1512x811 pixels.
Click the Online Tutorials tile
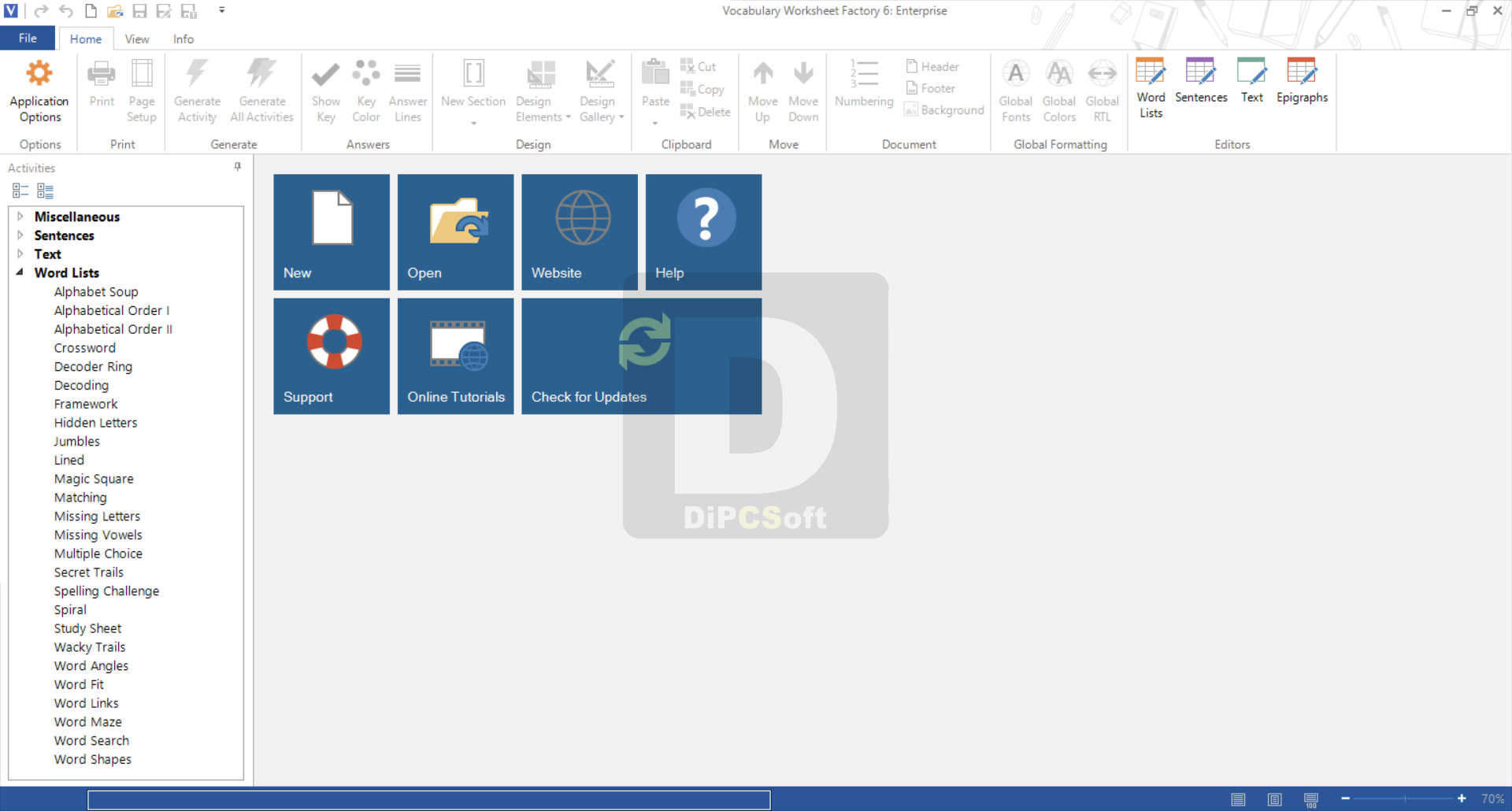tap(455, 356)
